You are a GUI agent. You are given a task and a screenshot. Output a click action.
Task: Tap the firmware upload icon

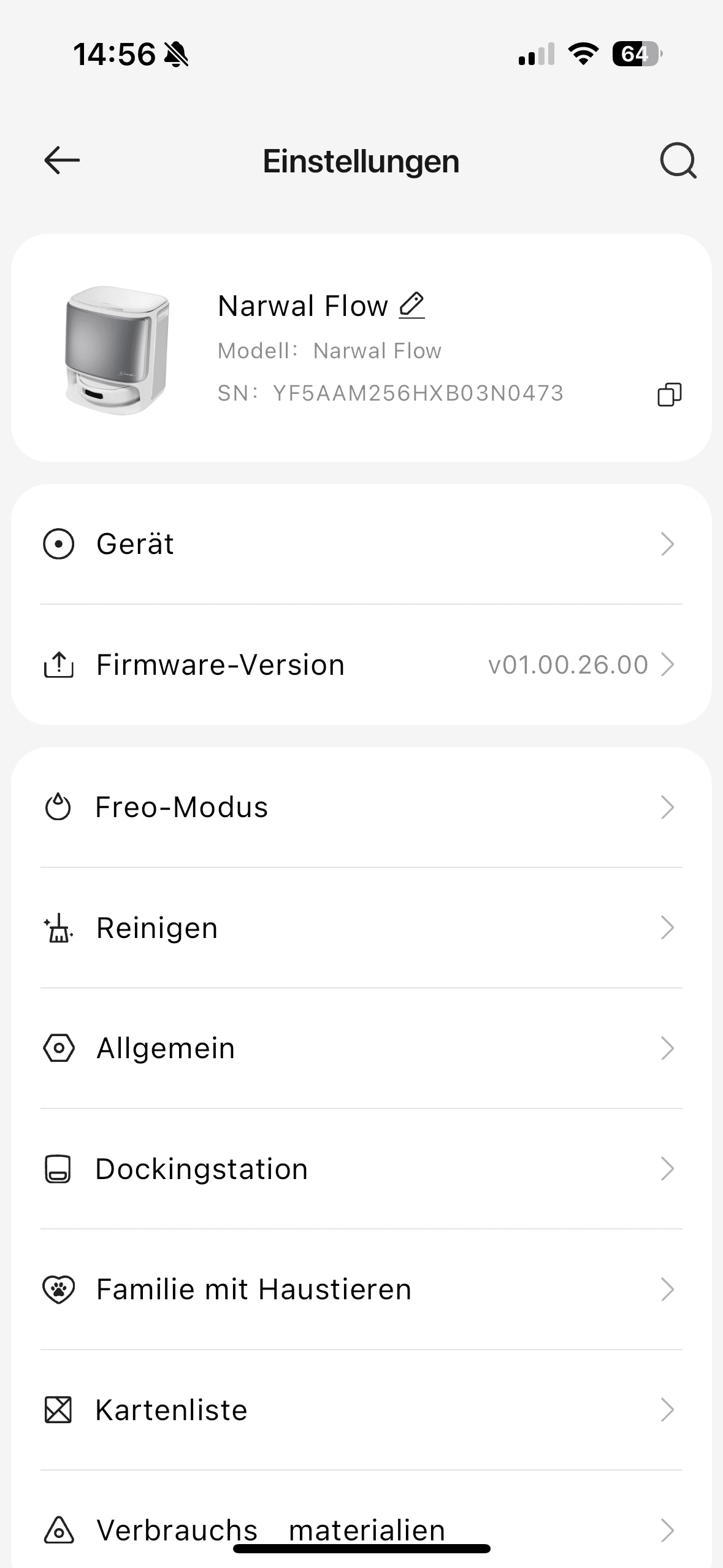[58, 665]
